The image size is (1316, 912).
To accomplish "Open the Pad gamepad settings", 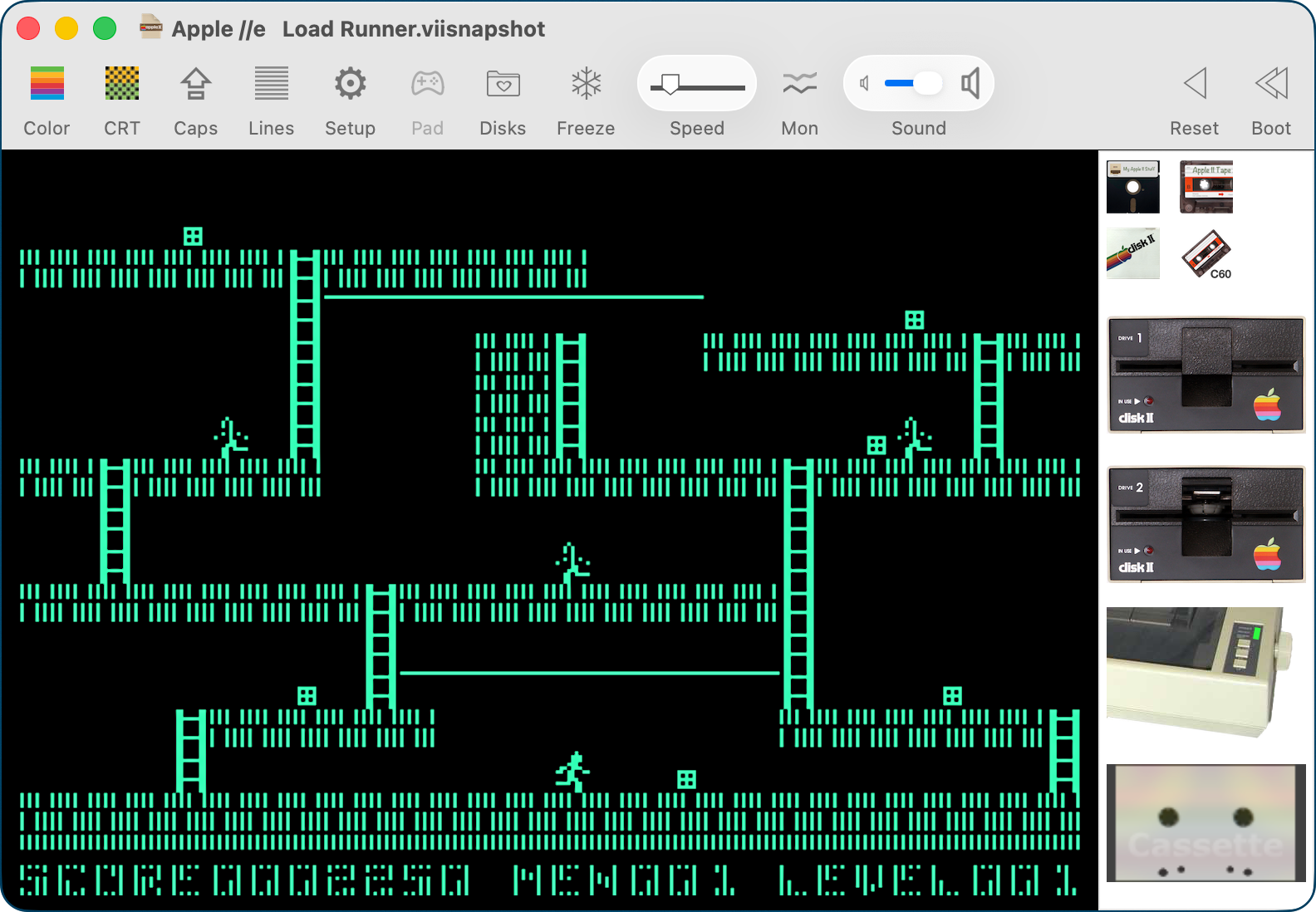I will (427, 84).
